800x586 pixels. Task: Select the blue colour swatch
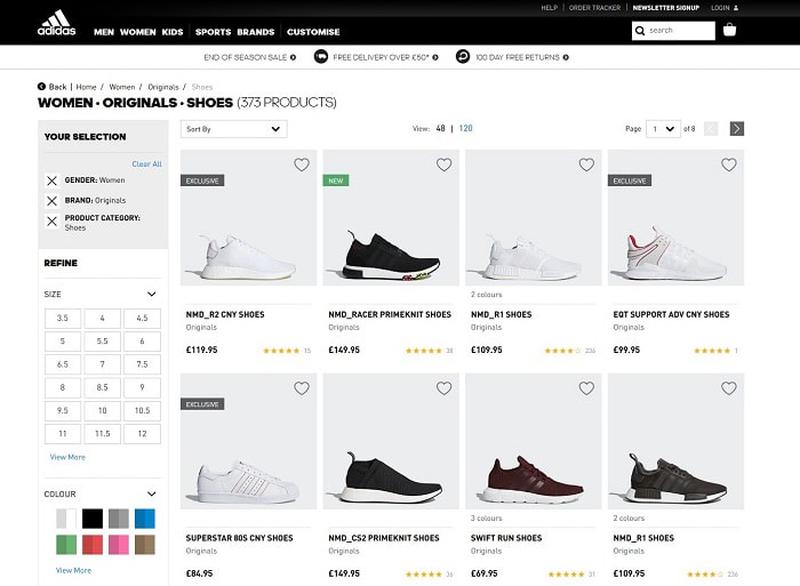point(145,518)
